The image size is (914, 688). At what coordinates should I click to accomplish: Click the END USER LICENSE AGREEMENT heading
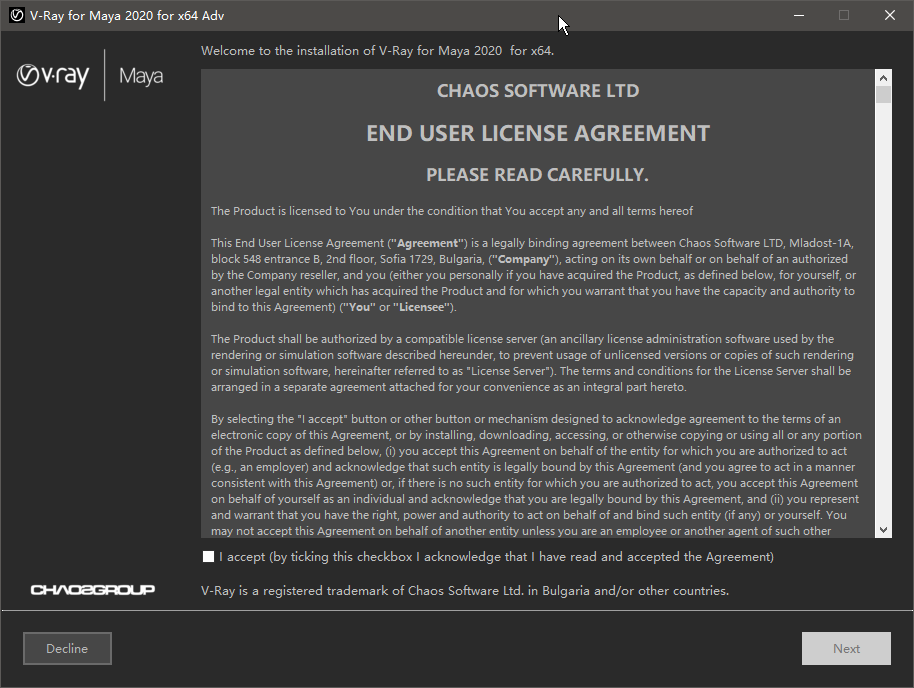point(537,134)
